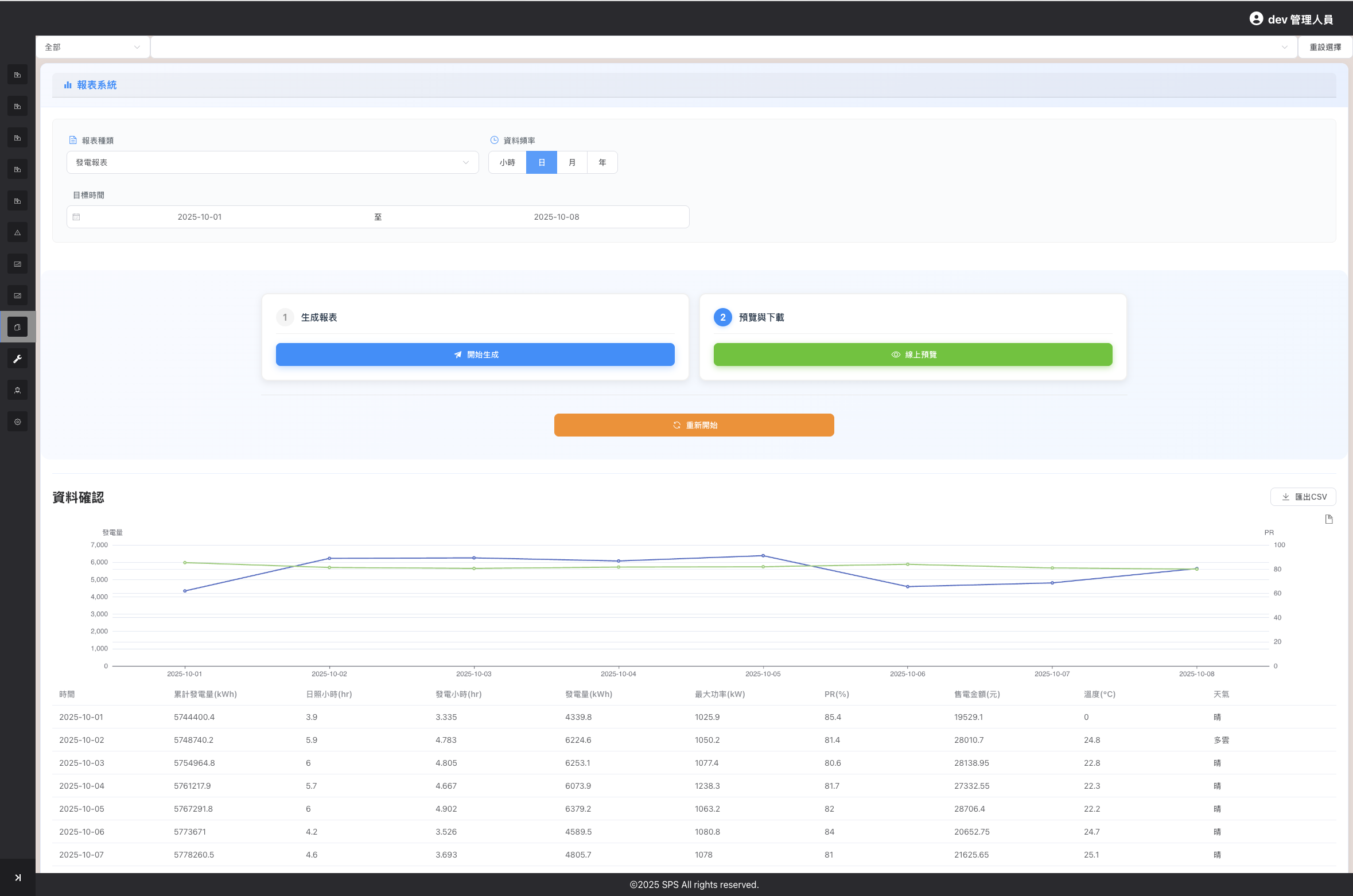This screenshot has height=896, width=1353.
Task: Click the max power value 1238.3
Action: [707, 786]
